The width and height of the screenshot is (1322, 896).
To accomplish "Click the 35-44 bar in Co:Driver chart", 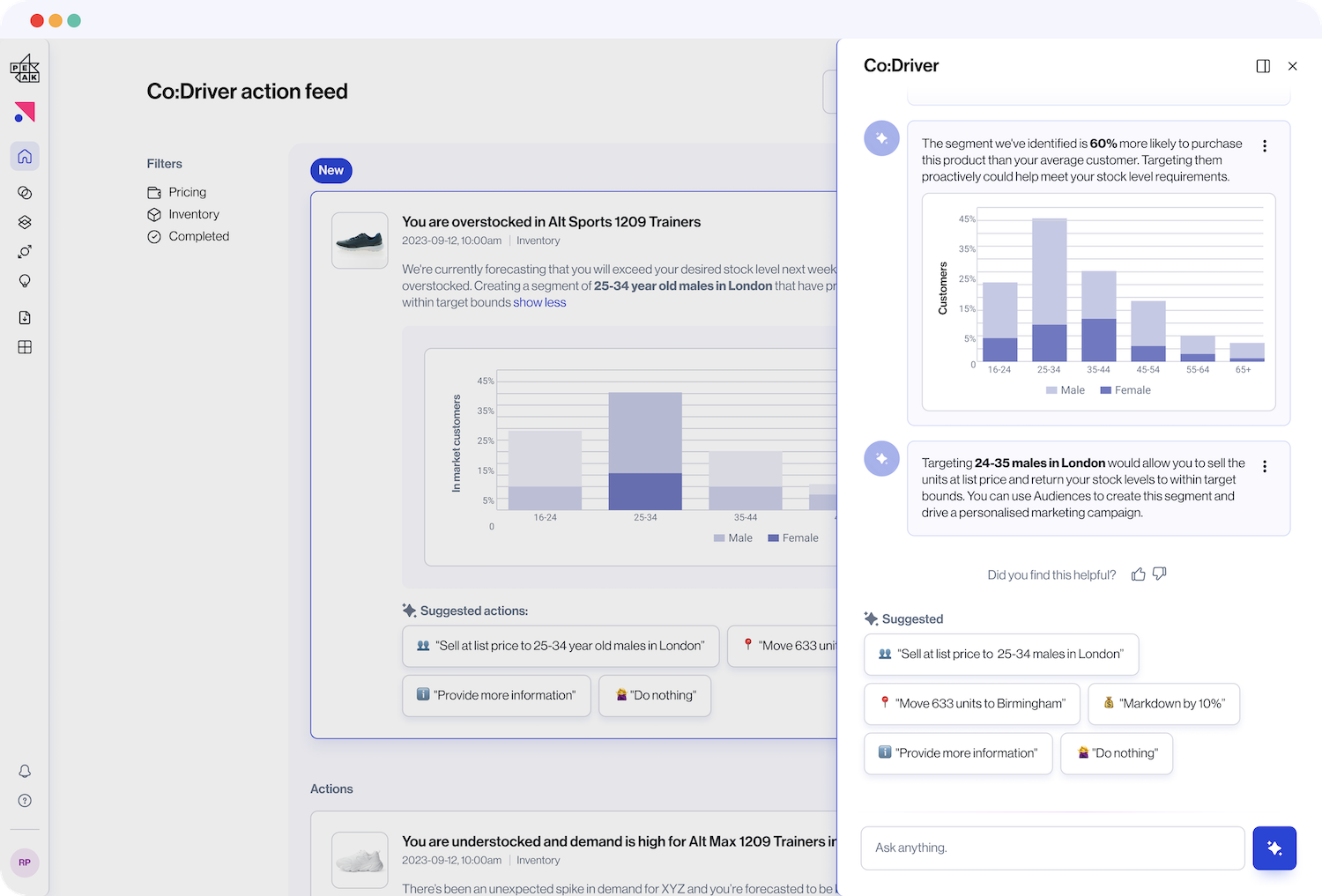I will point(1099,316).
